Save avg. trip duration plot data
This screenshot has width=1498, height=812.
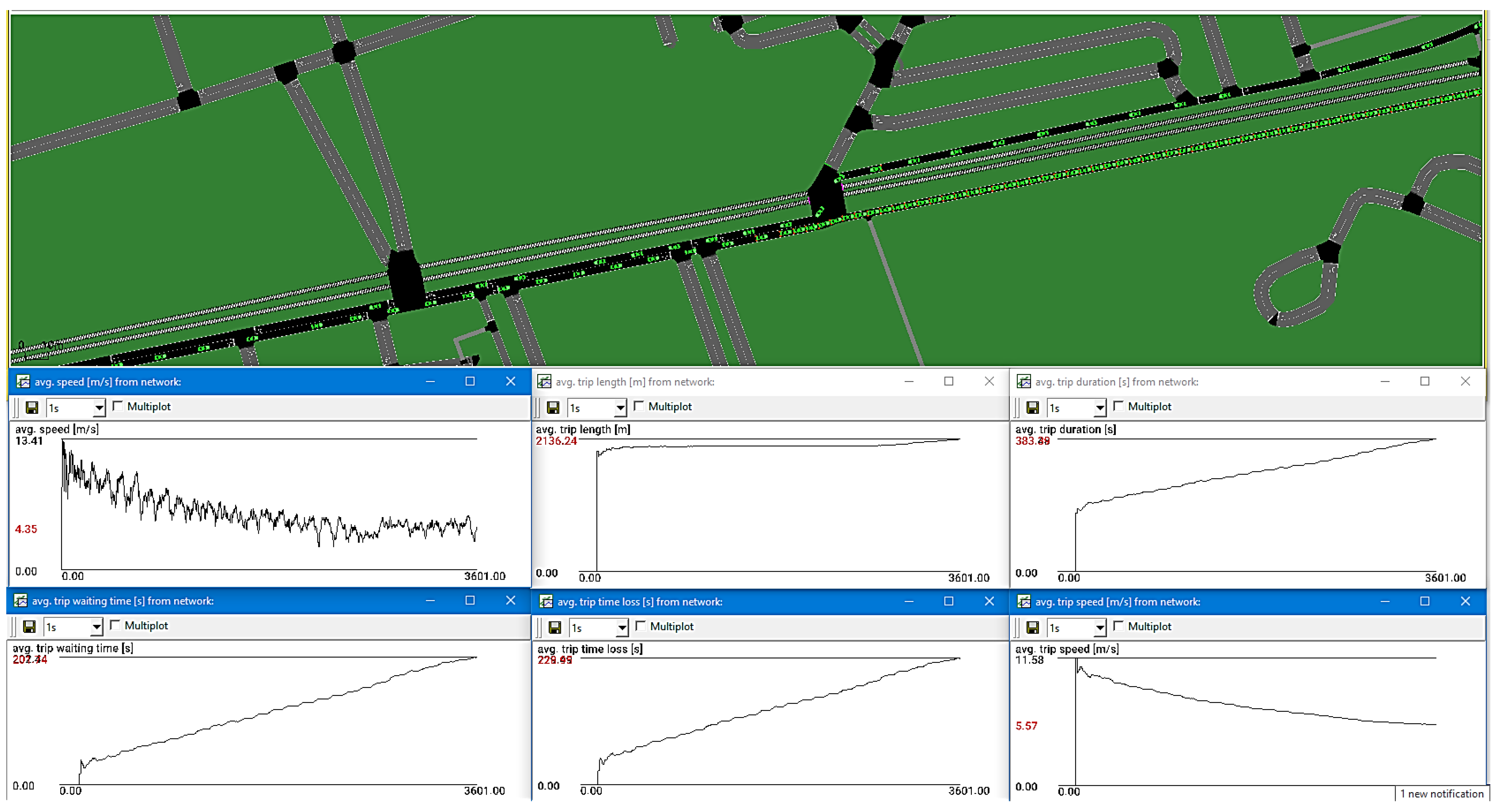point(1032,408)
